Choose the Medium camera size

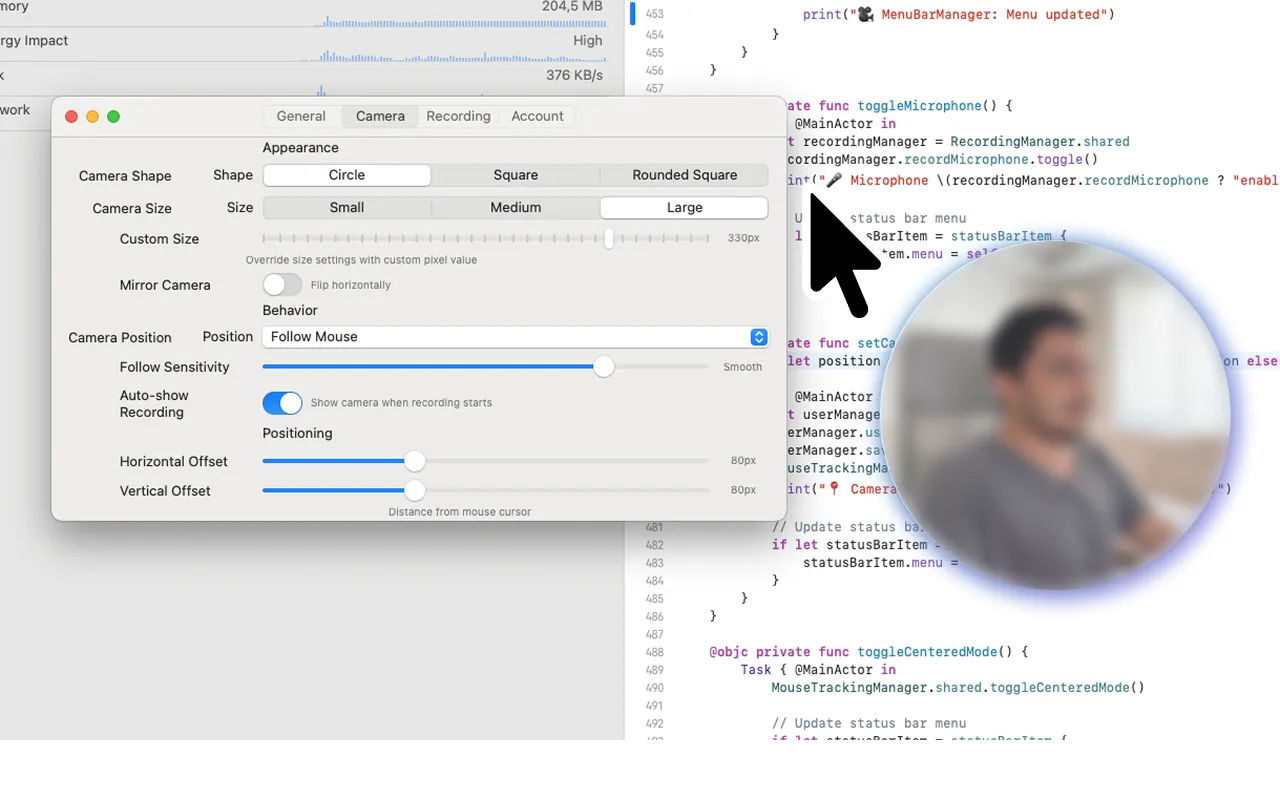coord(516,208)
